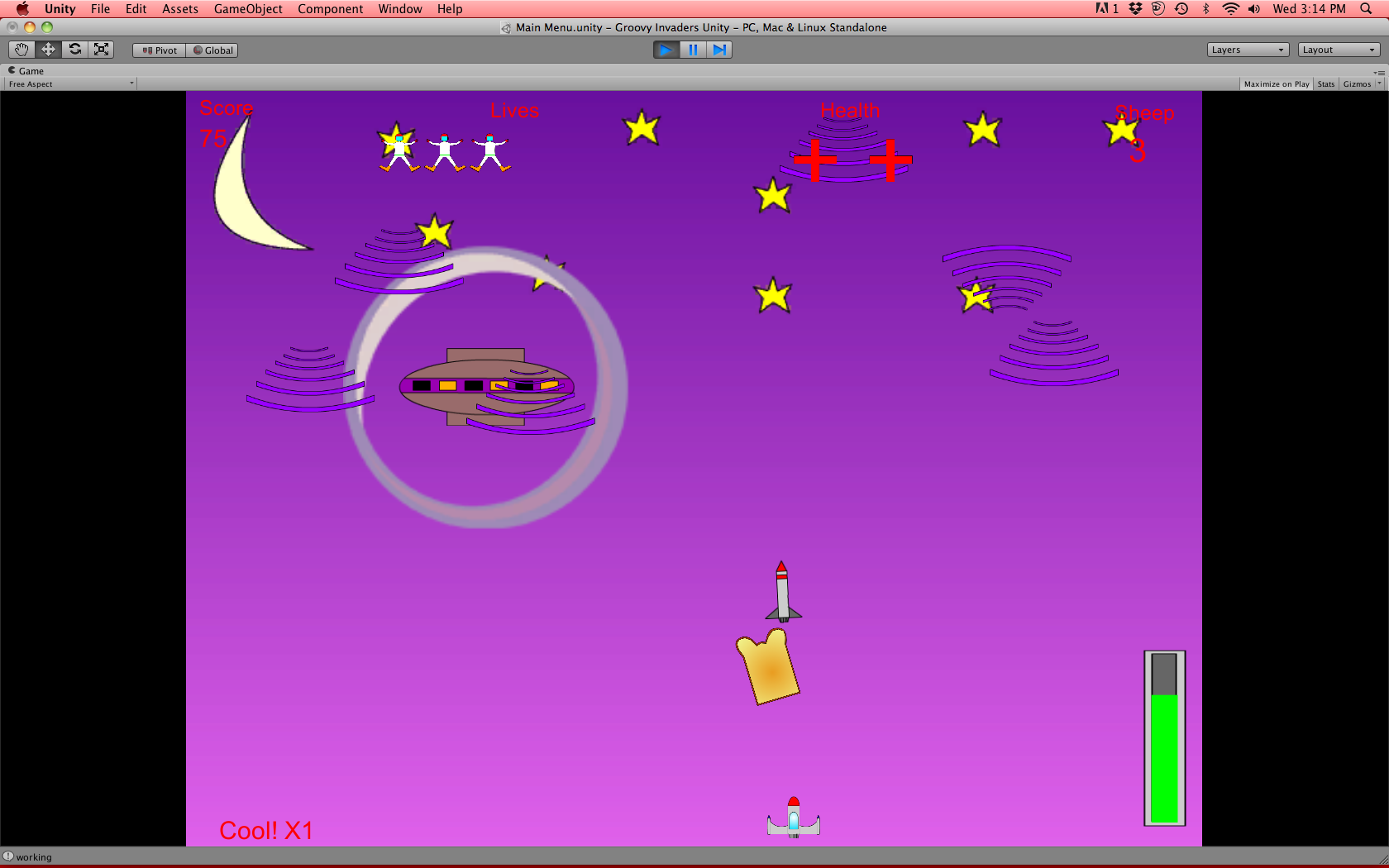The height and width of the screenshot is (868, 1389).
Task: Open the Free Aspect dropdown
Action: [x=69, y=84]
